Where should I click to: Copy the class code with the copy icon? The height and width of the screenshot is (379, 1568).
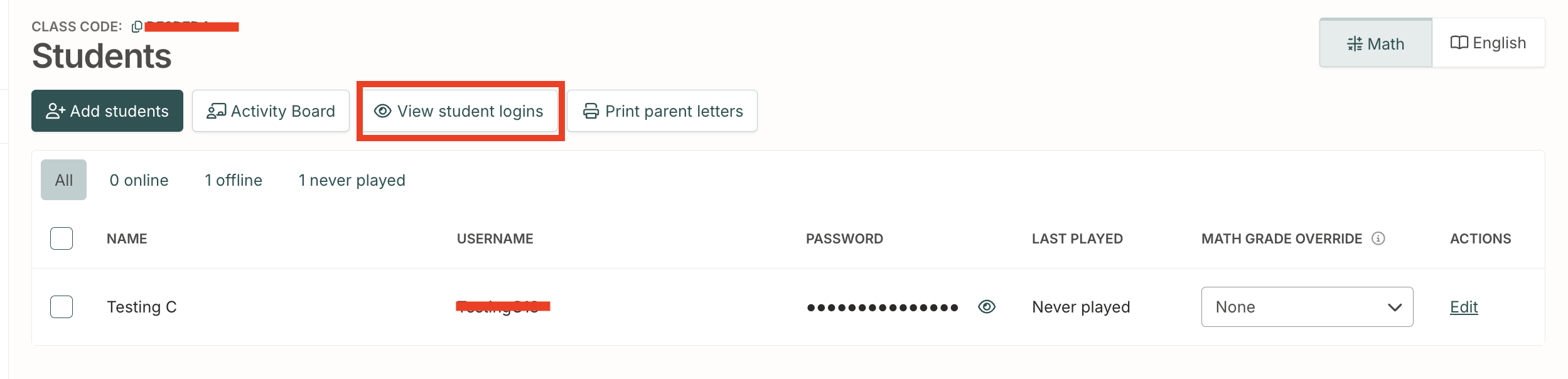coord(136,27)
